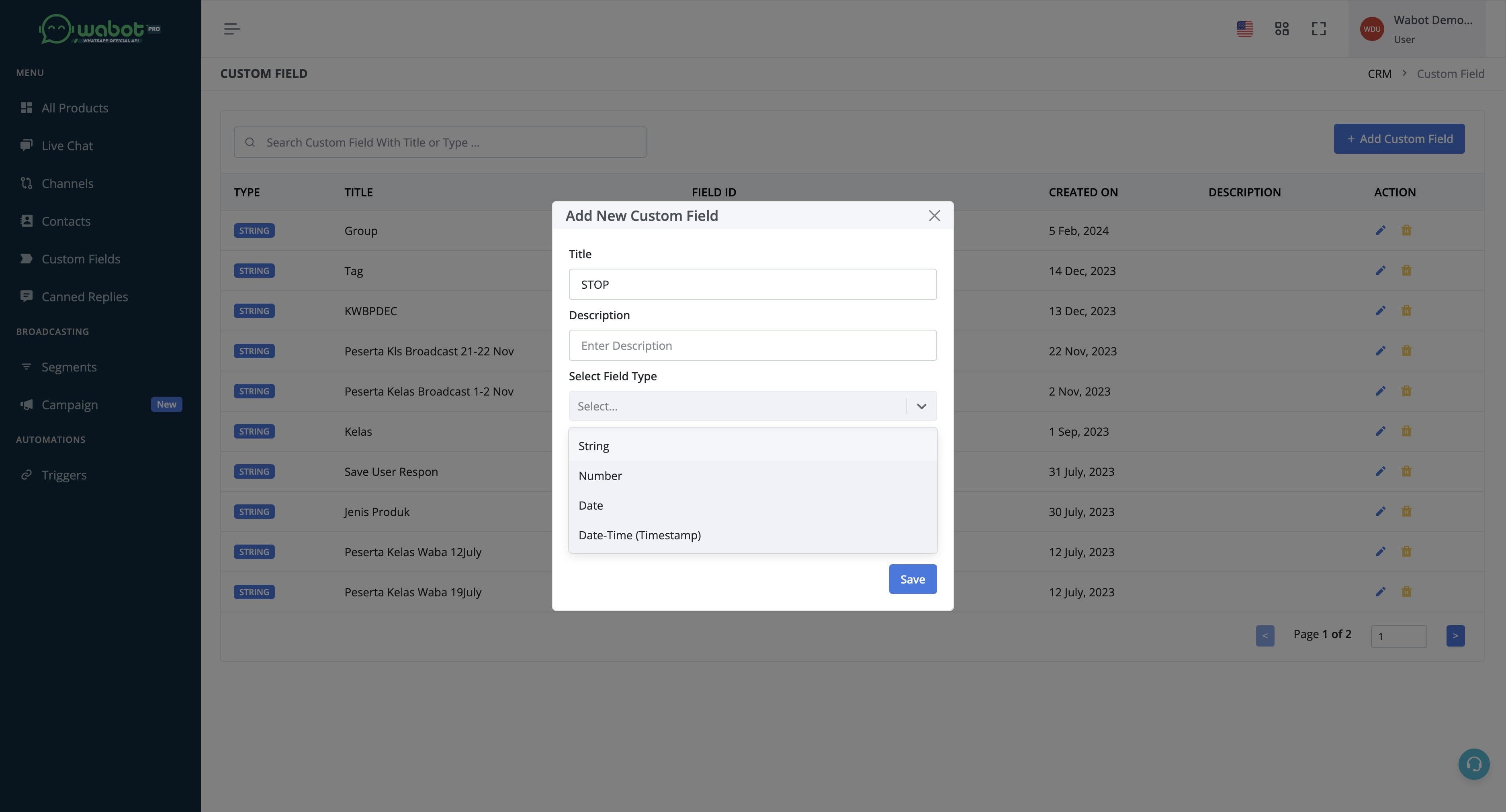Open the support headset chat bubble

coord(1474,764)
